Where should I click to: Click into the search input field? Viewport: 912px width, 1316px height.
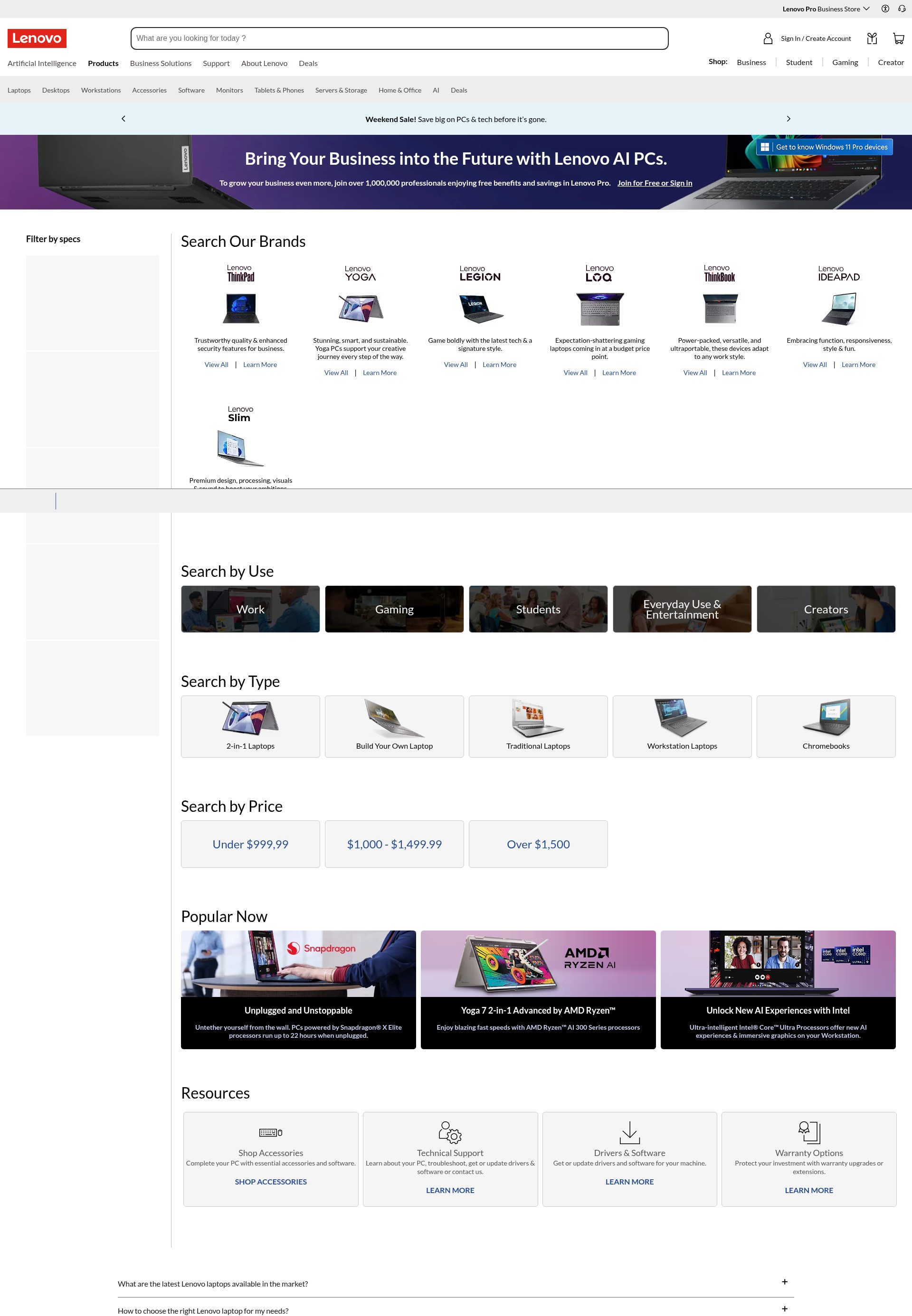[x=399, y=38]
